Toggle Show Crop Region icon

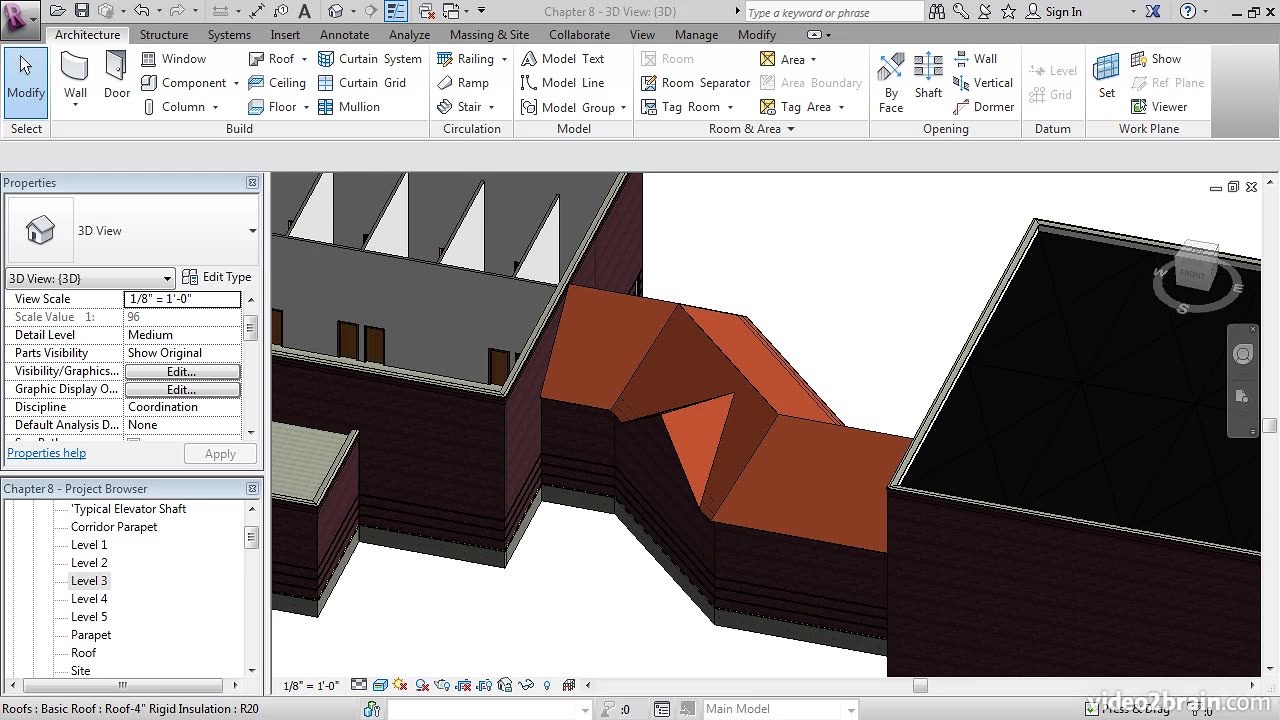483,685
